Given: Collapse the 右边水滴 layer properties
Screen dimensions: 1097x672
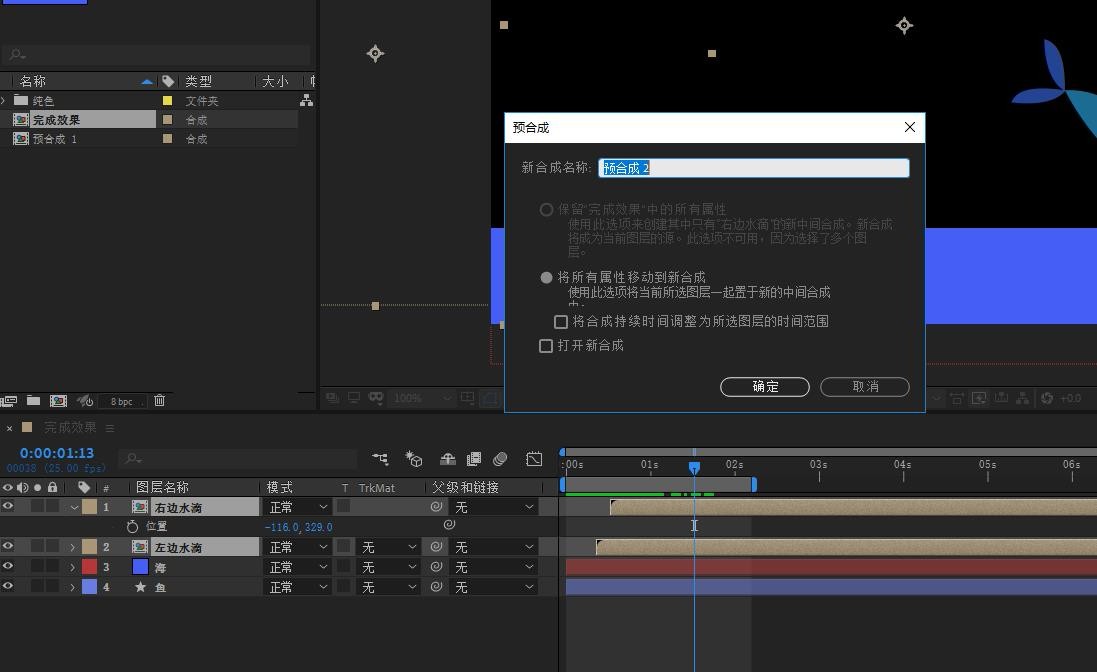Looking at the screenshot, I should (x=73, y=508).
